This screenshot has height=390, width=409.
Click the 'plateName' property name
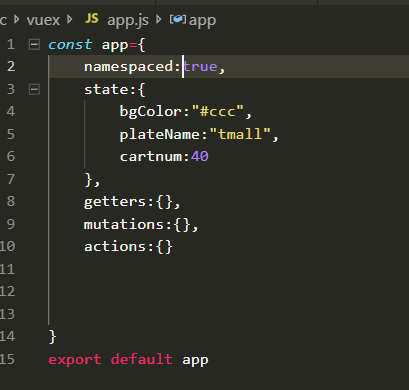[x=159, y=135]
